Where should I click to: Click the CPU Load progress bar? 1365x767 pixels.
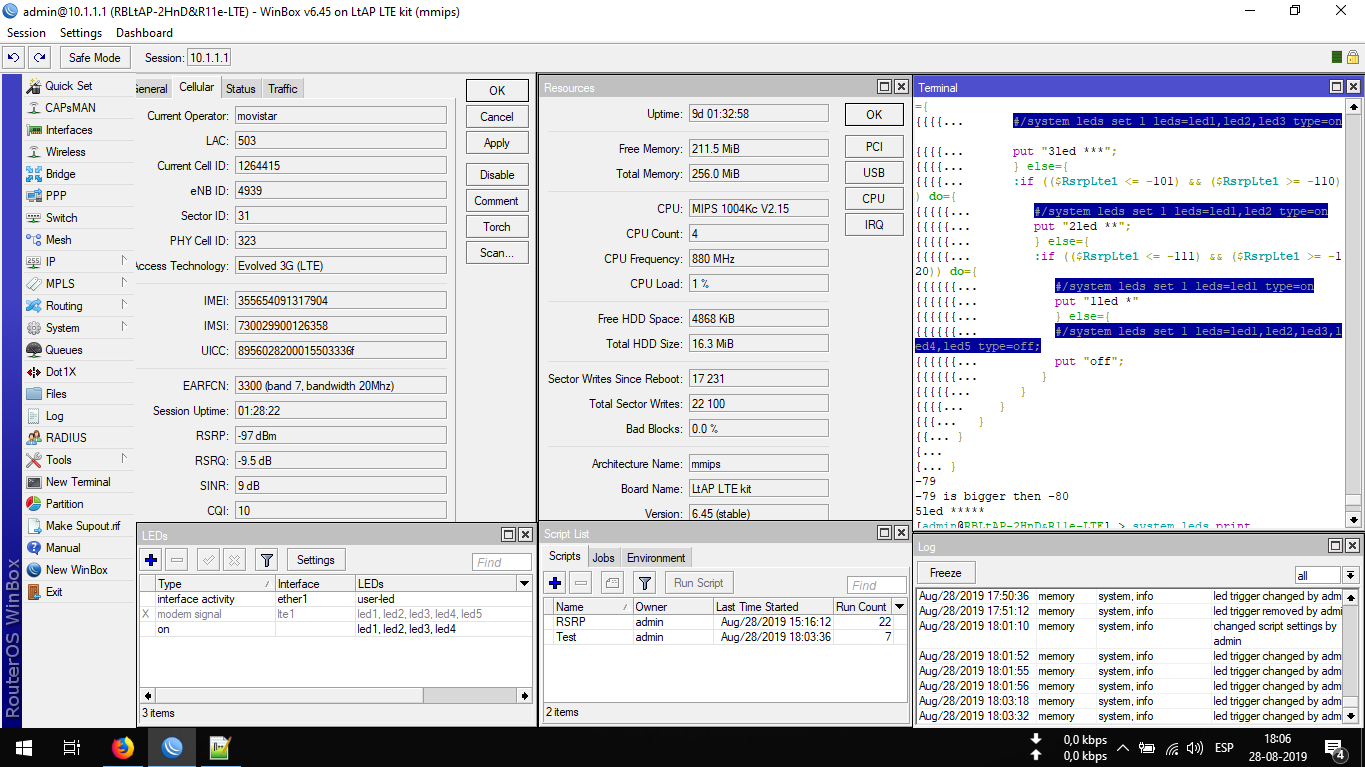coord(758,282)
